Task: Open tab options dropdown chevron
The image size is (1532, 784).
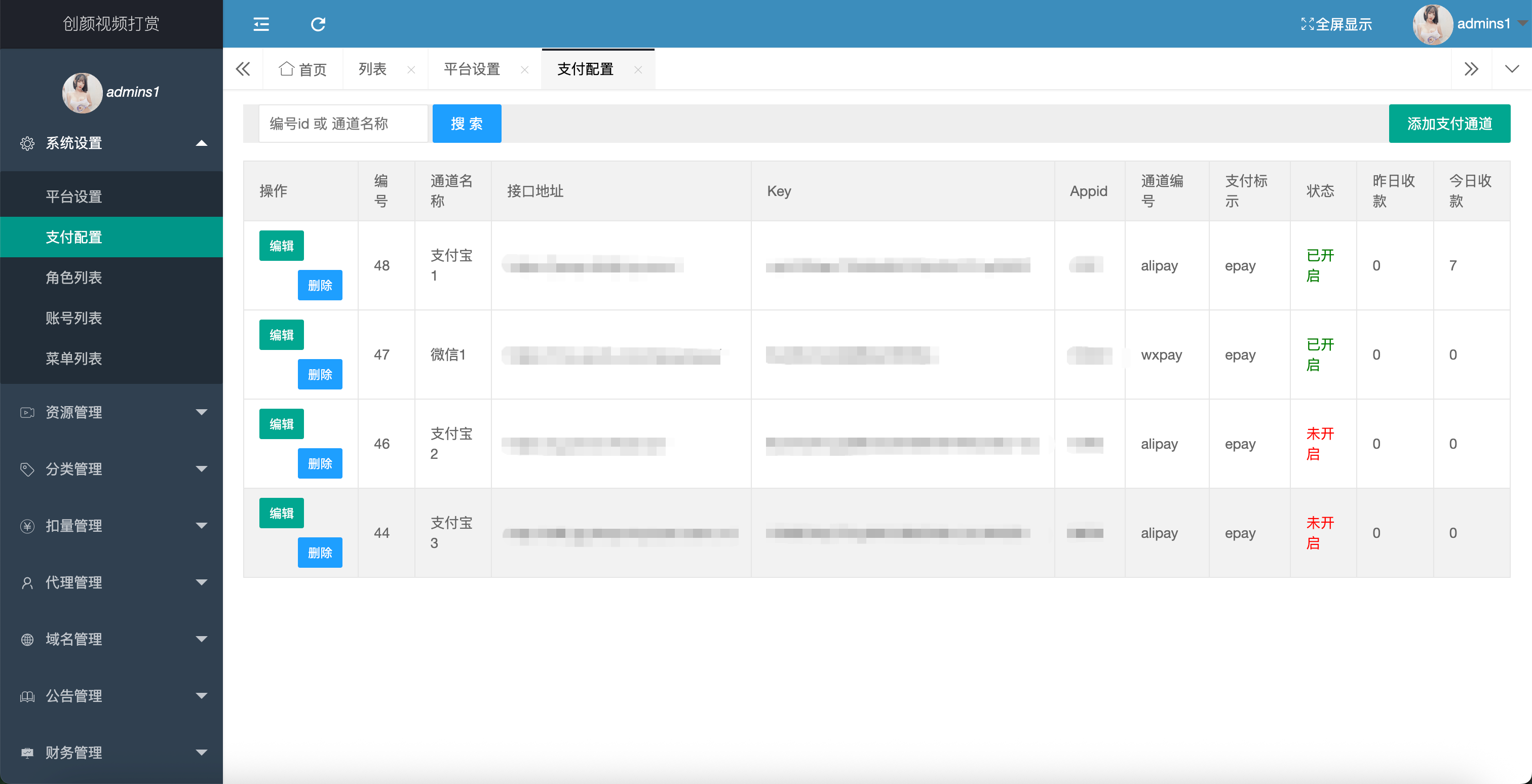Action: click(1511, 69)
